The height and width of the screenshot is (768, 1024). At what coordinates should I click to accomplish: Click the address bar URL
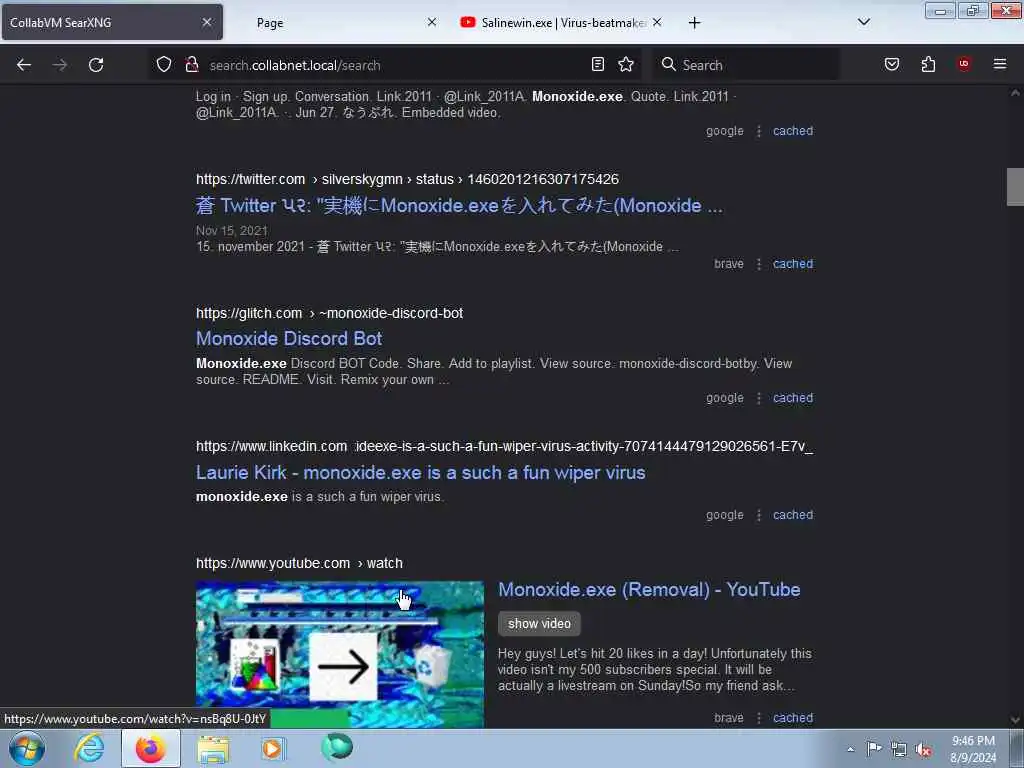(295, 65)
